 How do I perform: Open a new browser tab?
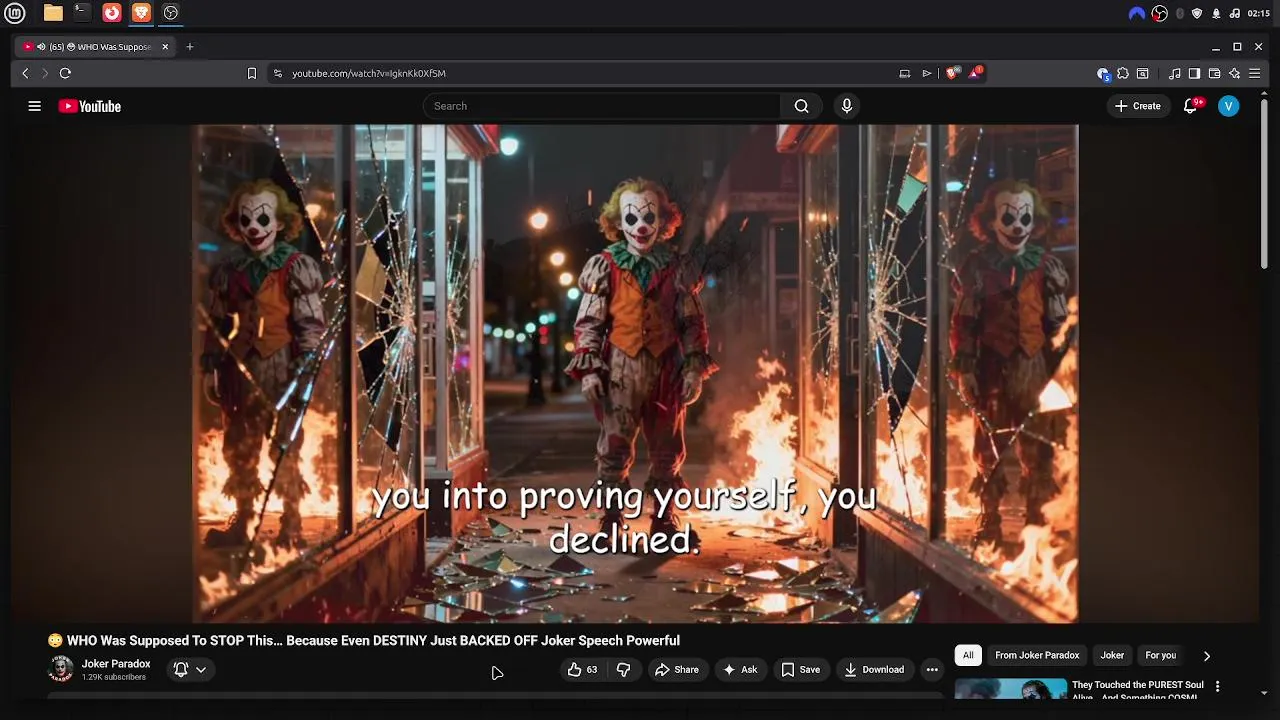189,47
